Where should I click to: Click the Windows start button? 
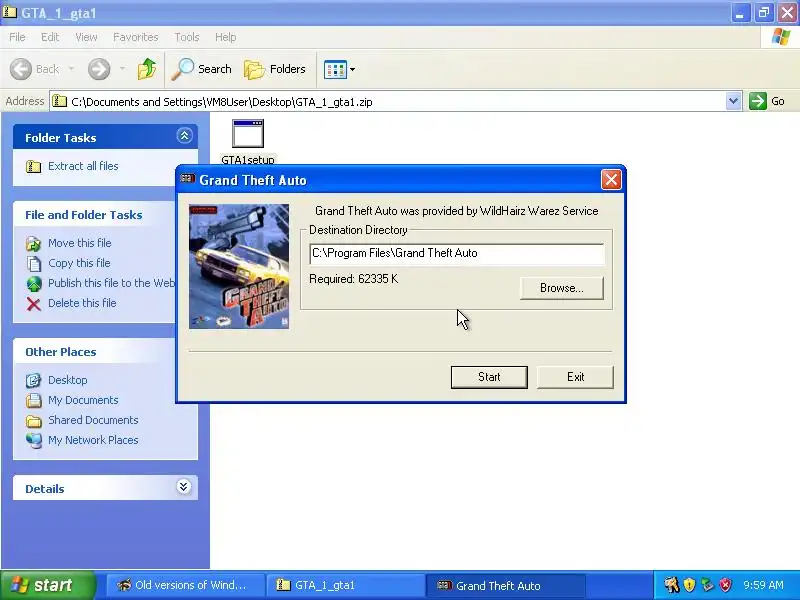point(48,585)
